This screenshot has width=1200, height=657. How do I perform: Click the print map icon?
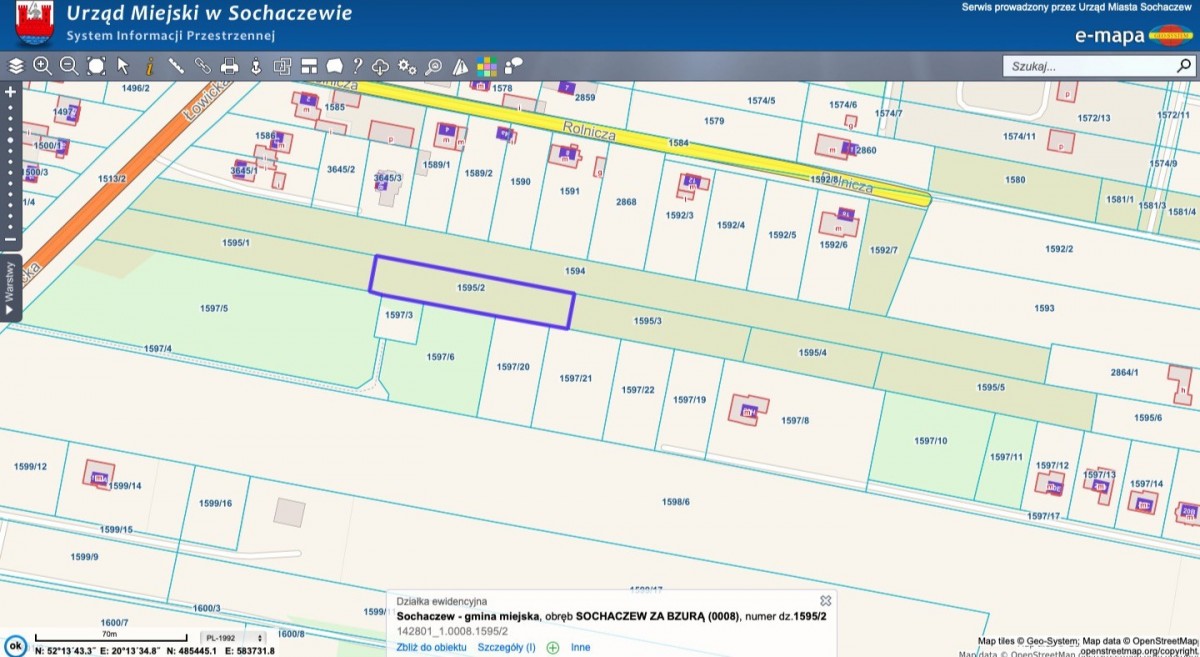[229, 66]
